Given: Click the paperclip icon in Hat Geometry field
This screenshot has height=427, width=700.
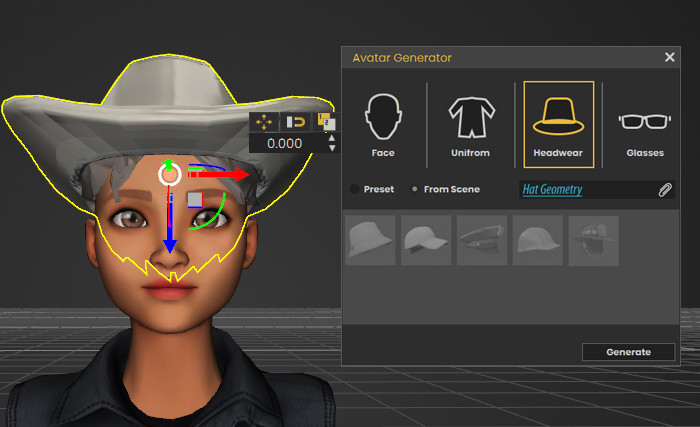Looking at the screenshot, I should point(665,190).
